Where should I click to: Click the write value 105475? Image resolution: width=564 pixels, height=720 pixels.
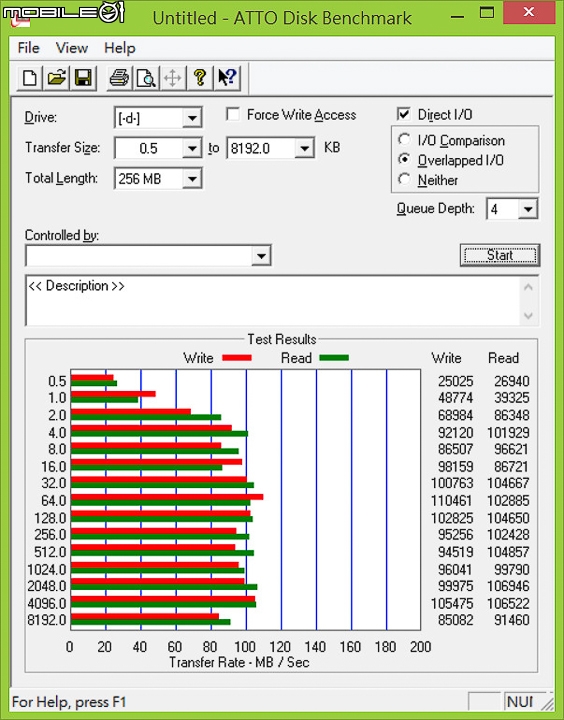pyautogui.click(x=451, y=603)
